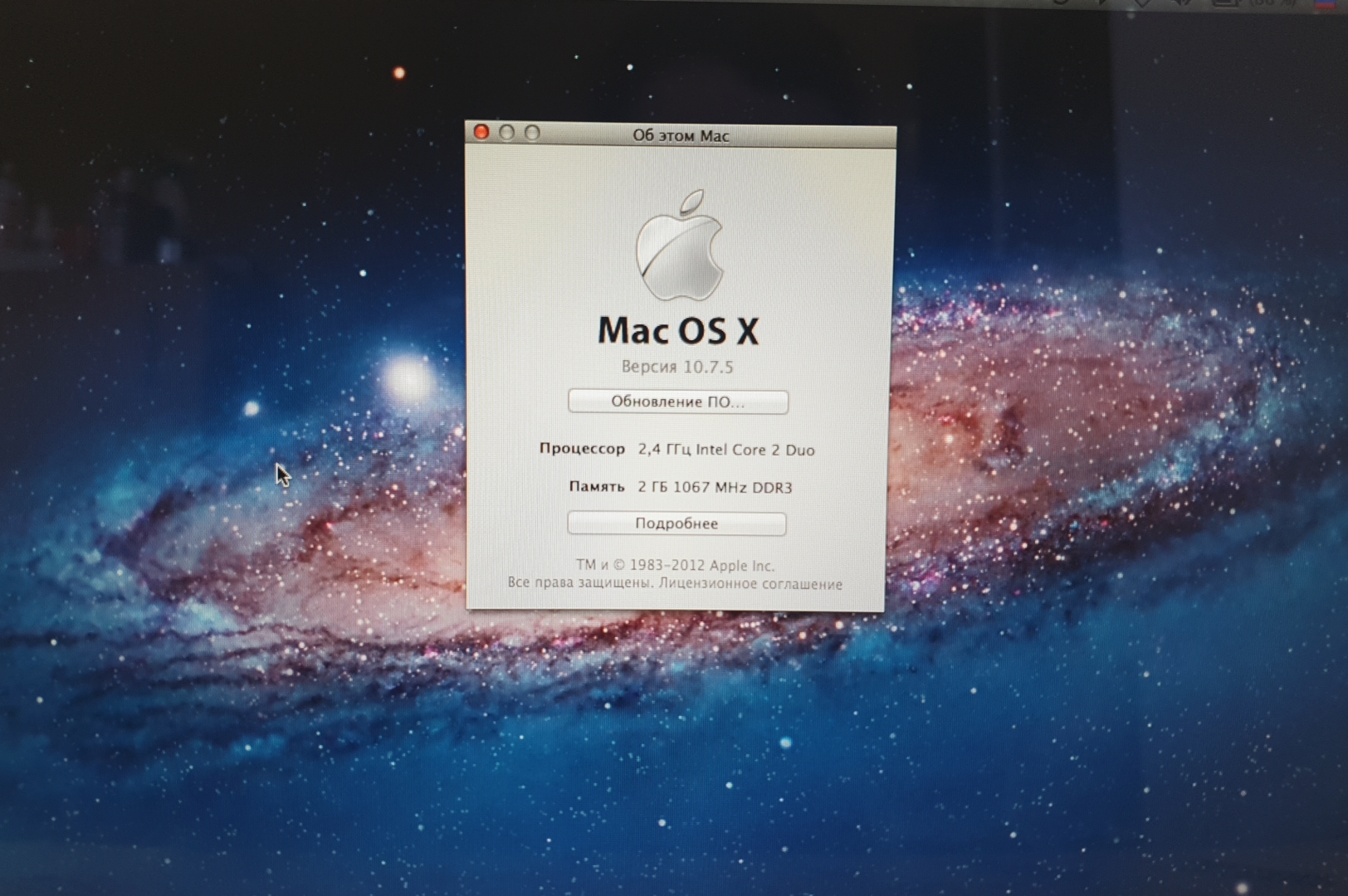
Task: Click the Версия 10.7.5 version text
Action: pos(677,367)
